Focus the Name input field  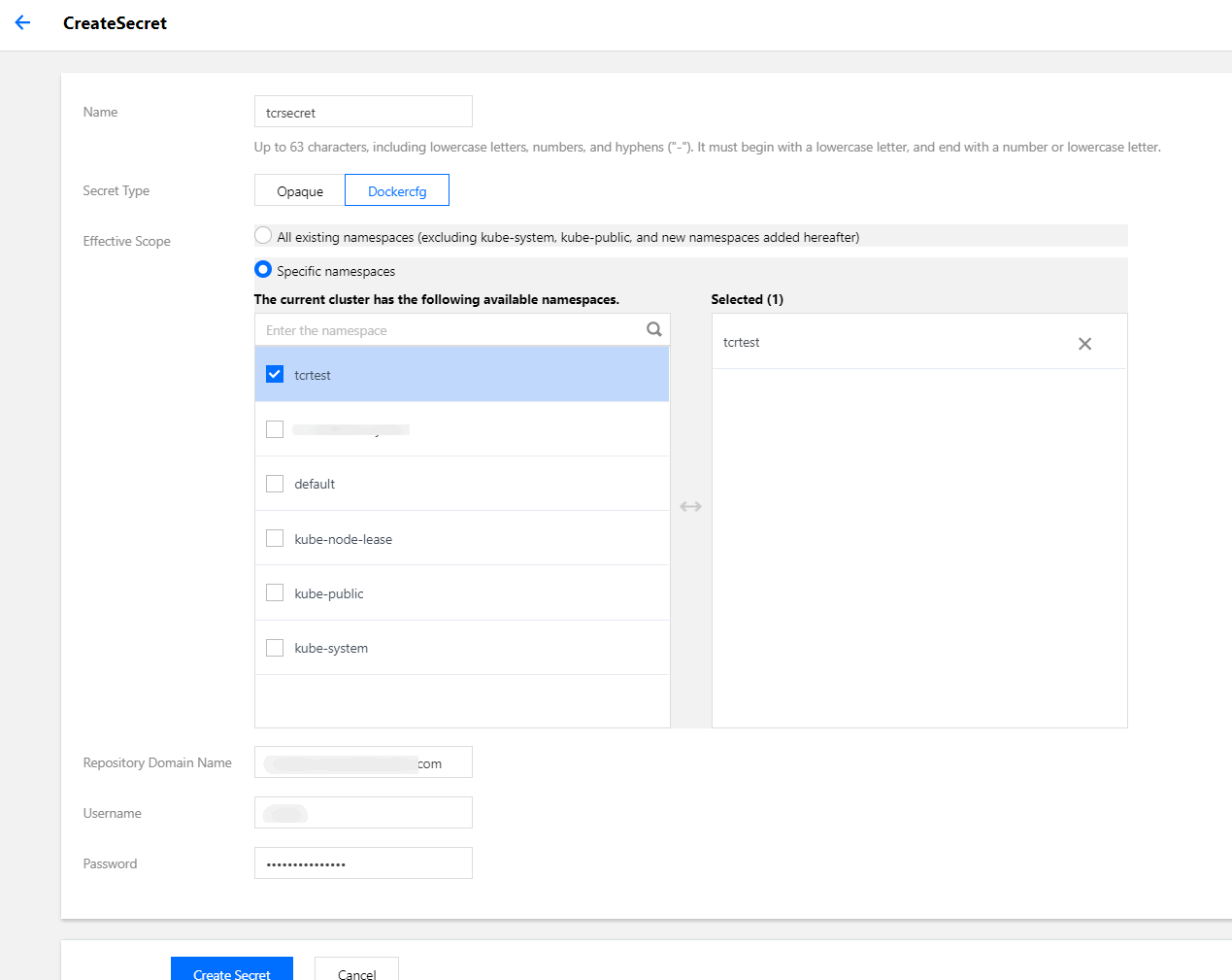point(363,112)
